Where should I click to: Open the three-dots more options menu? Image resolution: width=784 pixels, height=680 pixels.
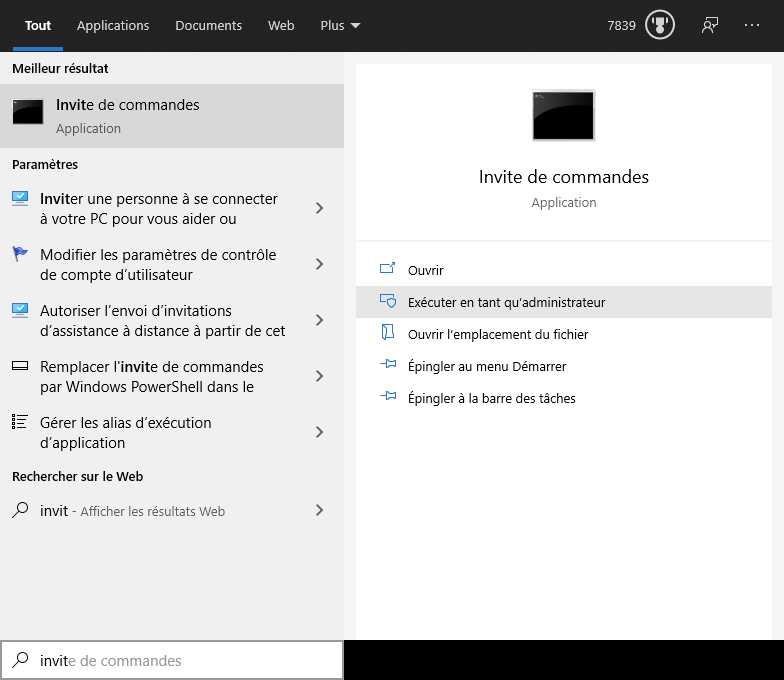pos(752,25)
